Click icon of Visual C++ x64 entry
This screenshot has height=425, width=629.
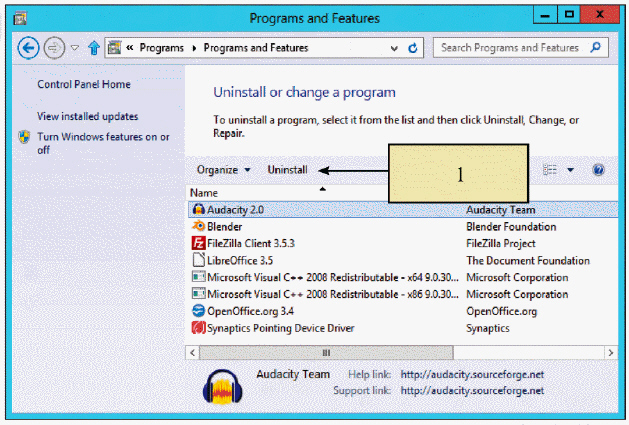[x=199, y=277]
